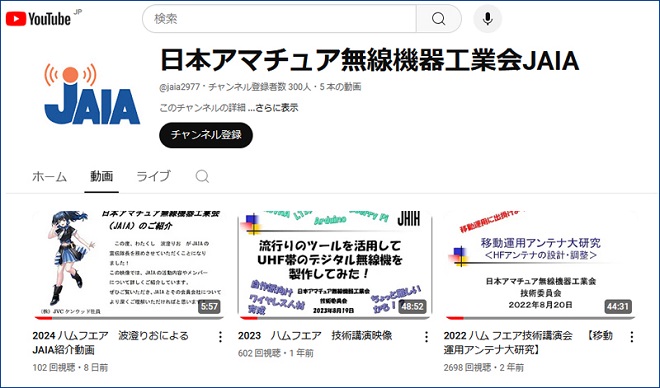
Task: Open three-dot menu for 2022 ハムフェア video
Action: [631, 337]
